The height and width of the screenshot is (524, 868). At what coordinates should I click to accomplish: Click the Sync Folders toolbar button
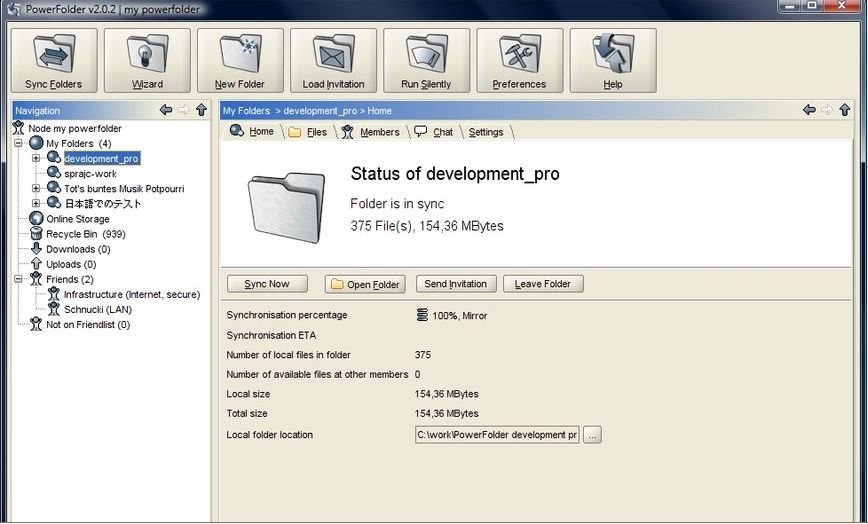pyautogui.click(x=54, y=61)
